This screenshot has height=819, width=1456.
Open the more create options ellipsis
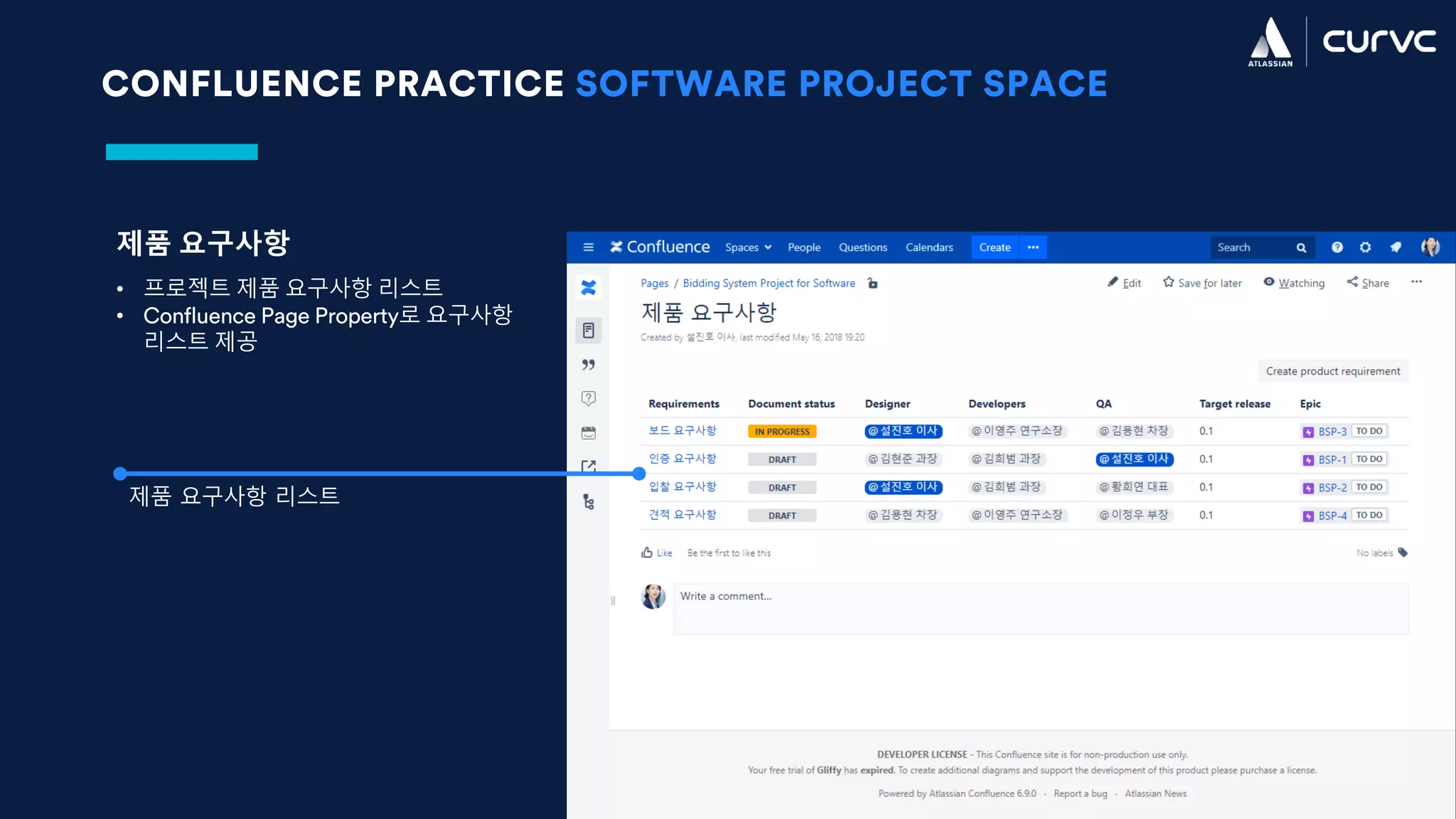point(1033,247)
